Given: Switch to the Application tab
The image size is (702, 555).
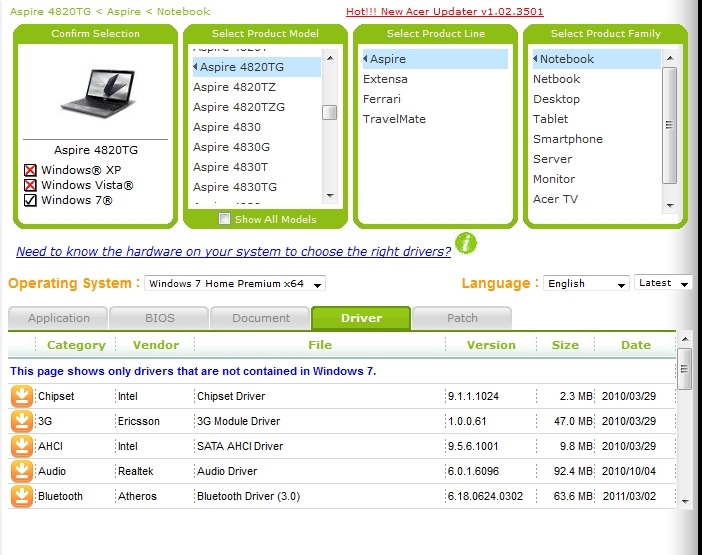Looking at the screenshot, I should tap(58, 318).
